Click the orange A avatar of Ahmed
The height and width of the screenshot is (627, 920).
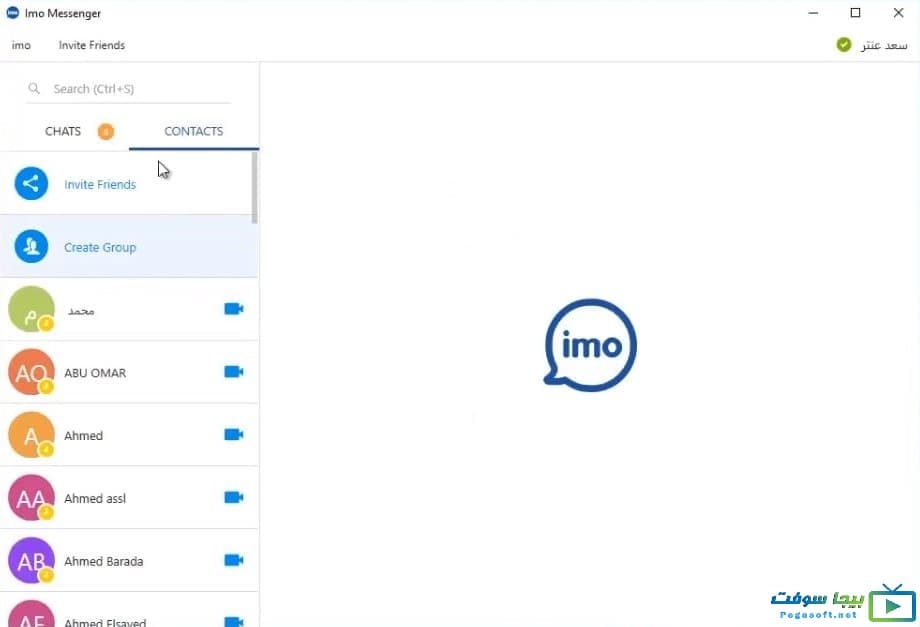[31, 435]
